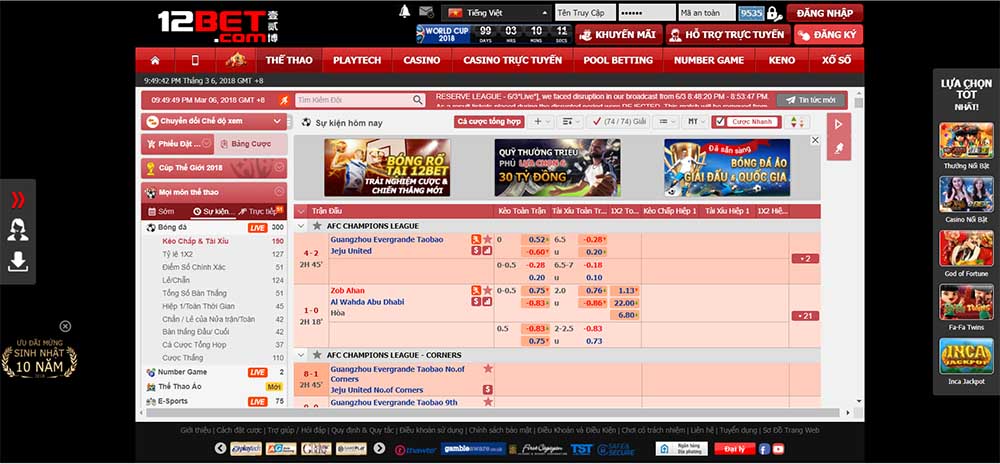Collapse the AFC Champions League - Corners chevron
1000x464 pixels.
(x=302, y=355)
